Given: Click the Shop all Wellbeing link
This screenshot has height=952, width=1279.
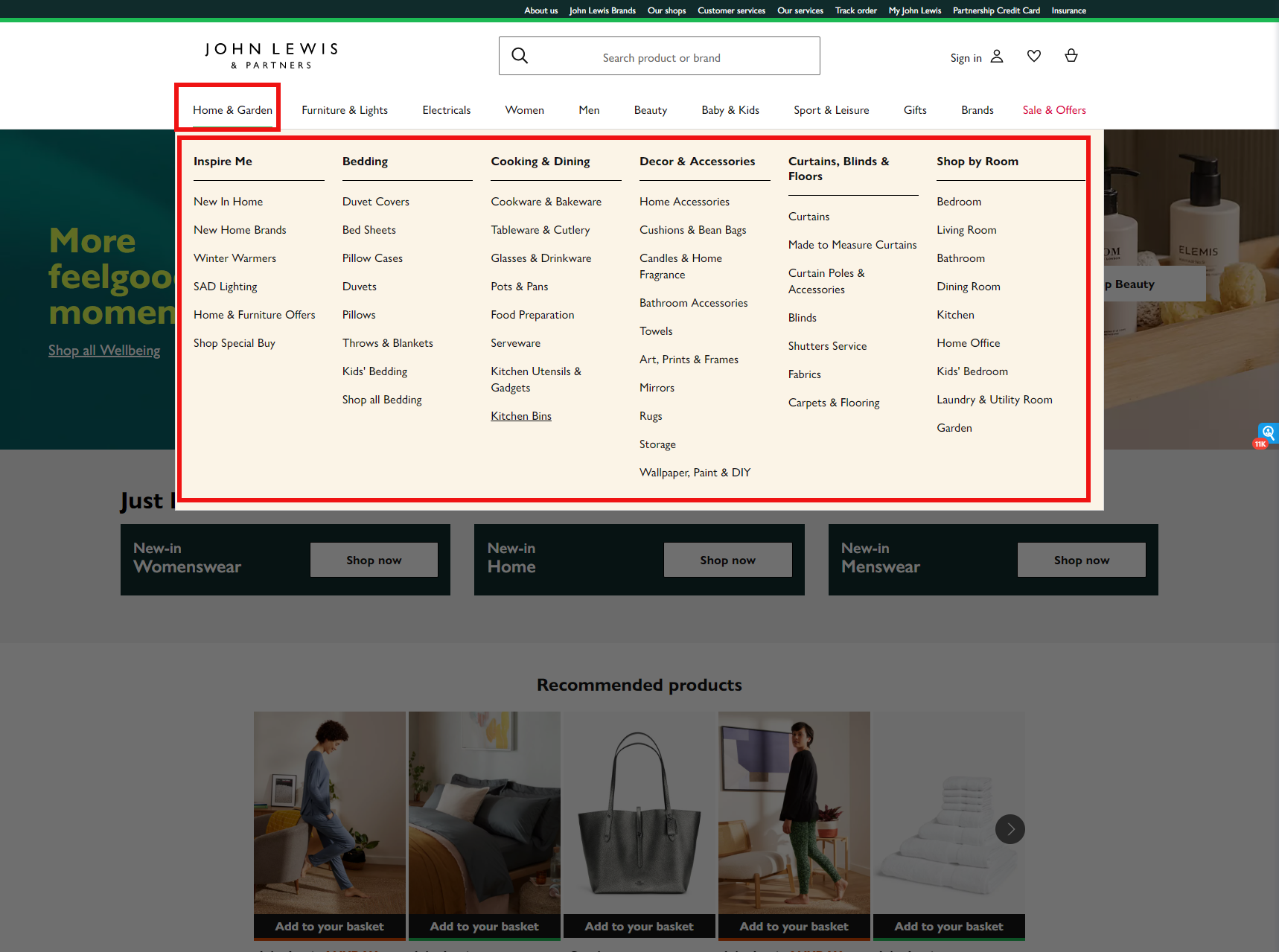Looking at the screenshot, I should pos(103,349).
